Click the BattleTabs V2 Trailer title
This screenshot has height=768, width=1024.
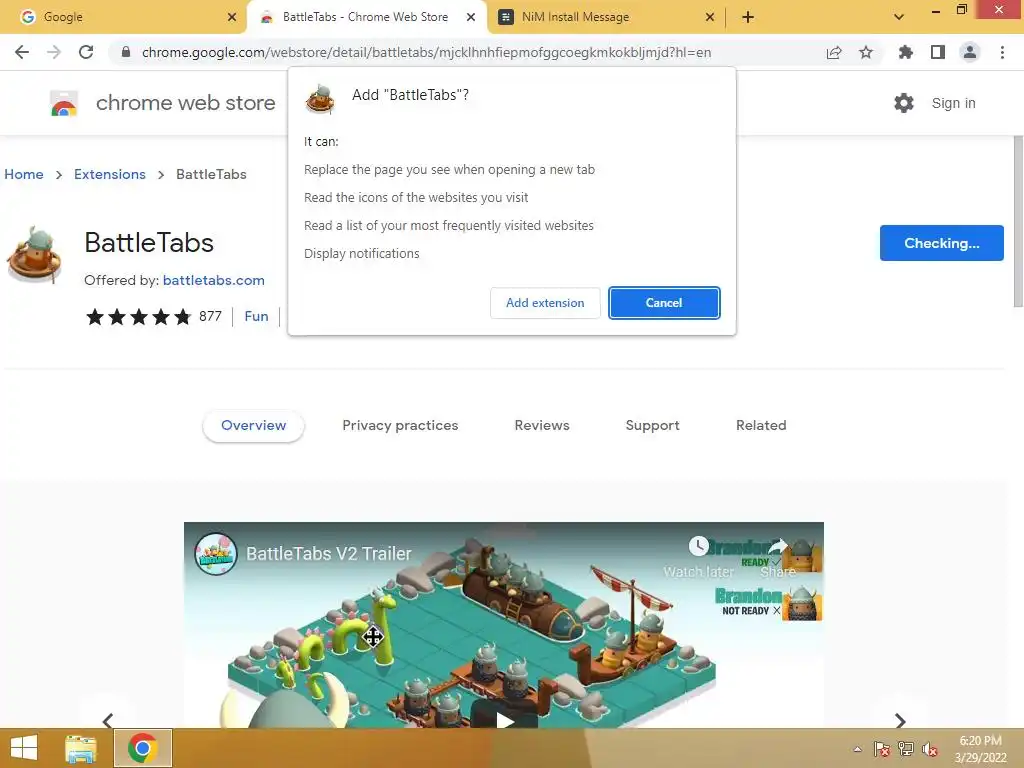click(x=328, y=554)
